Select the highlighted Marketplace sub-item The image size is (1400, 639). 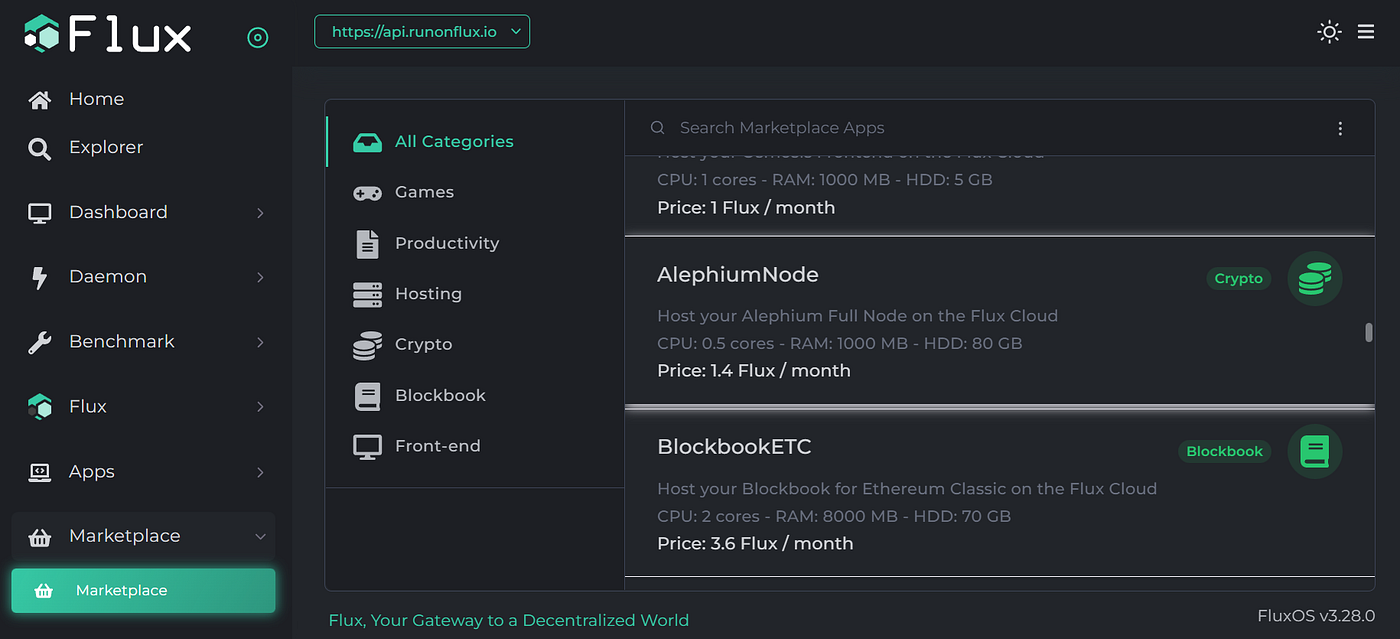[x=143, y=590]
